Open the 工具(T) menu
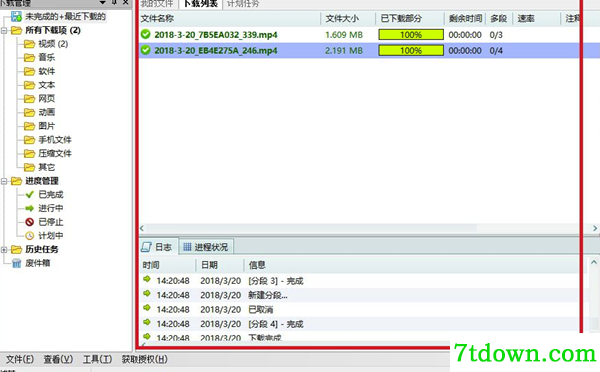 (98, 359)
